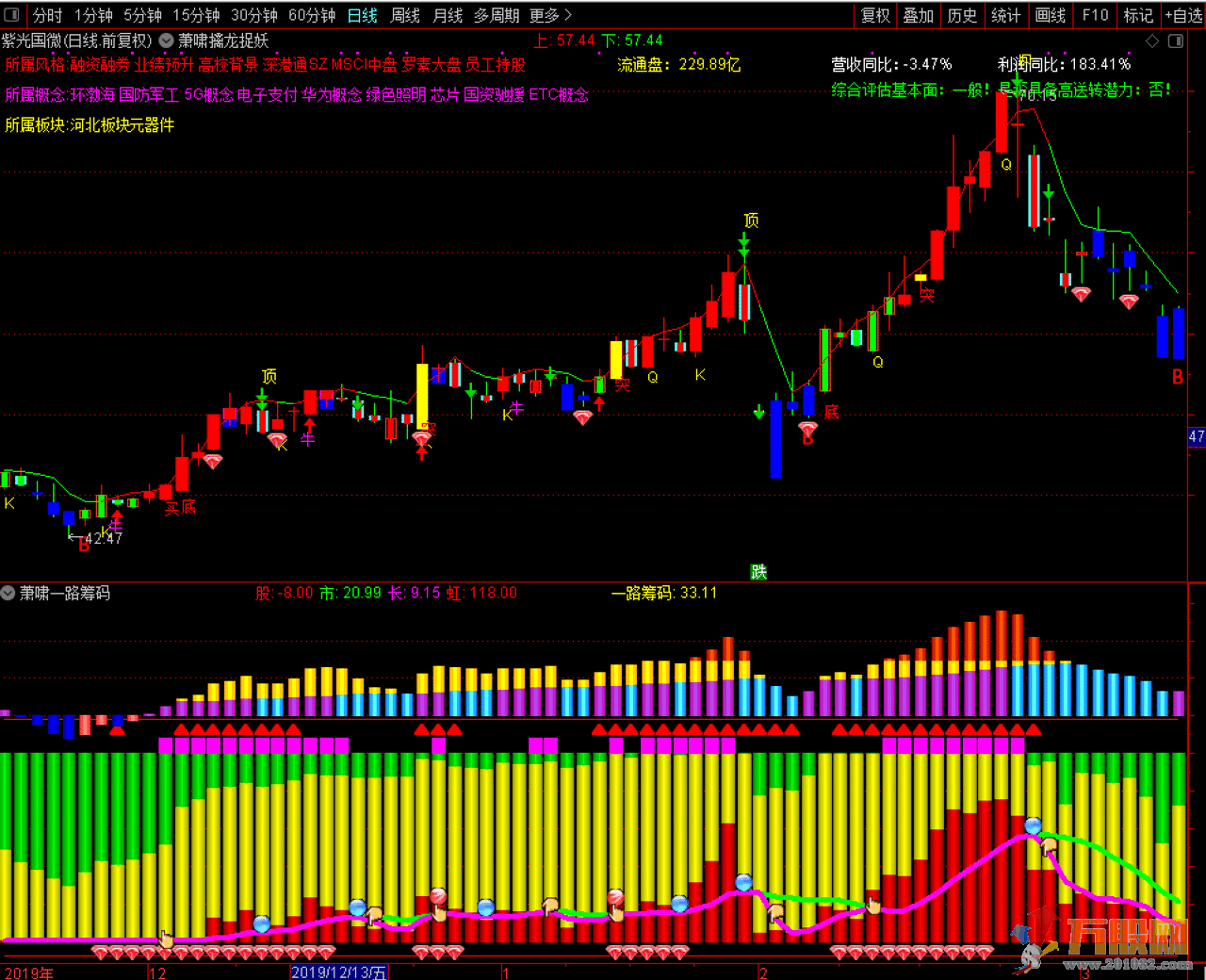This screenshot has height=980, width=1206.
Task: Expand the 更多 period options
Action: [550, 15]
